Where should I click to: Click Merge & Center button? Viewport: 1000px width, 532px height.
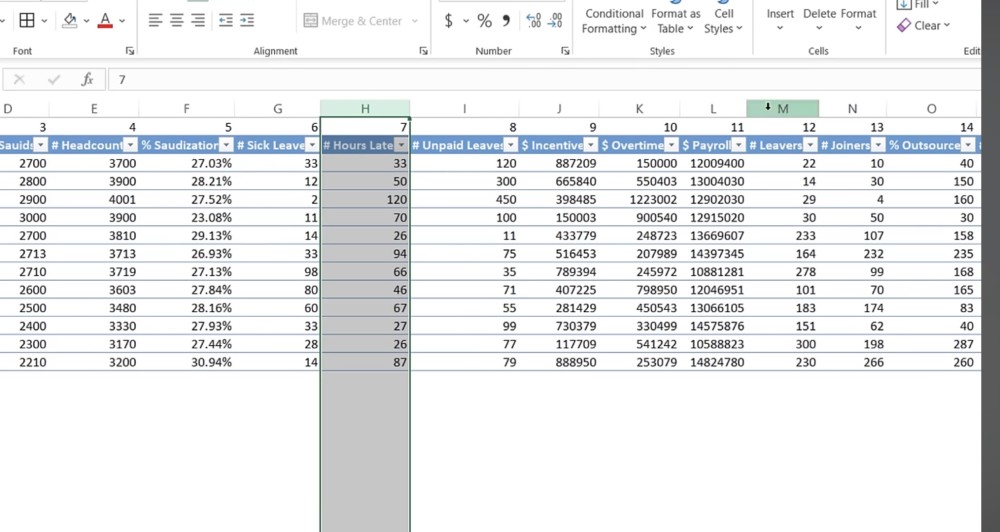[x=353, y=21]
